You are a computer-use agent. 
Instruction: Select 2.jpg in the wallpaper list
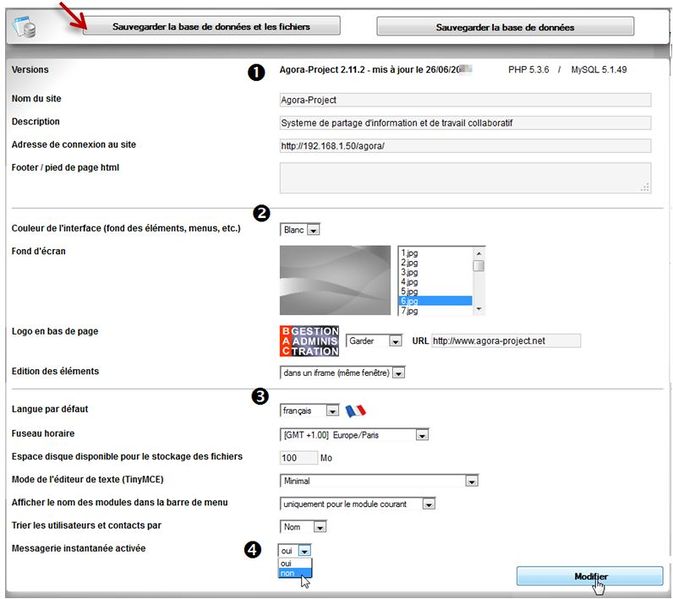point(436,263)
